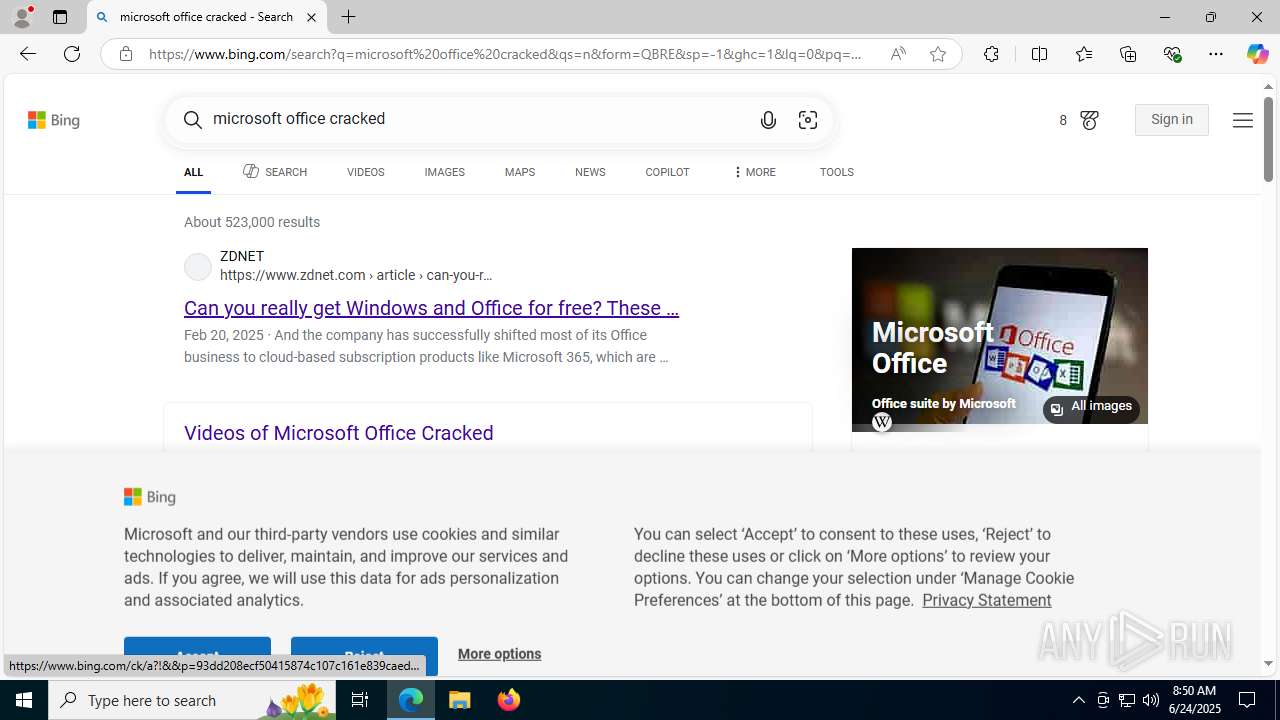
Task: Open browser Extensions menu
Action: pos(991,54)
